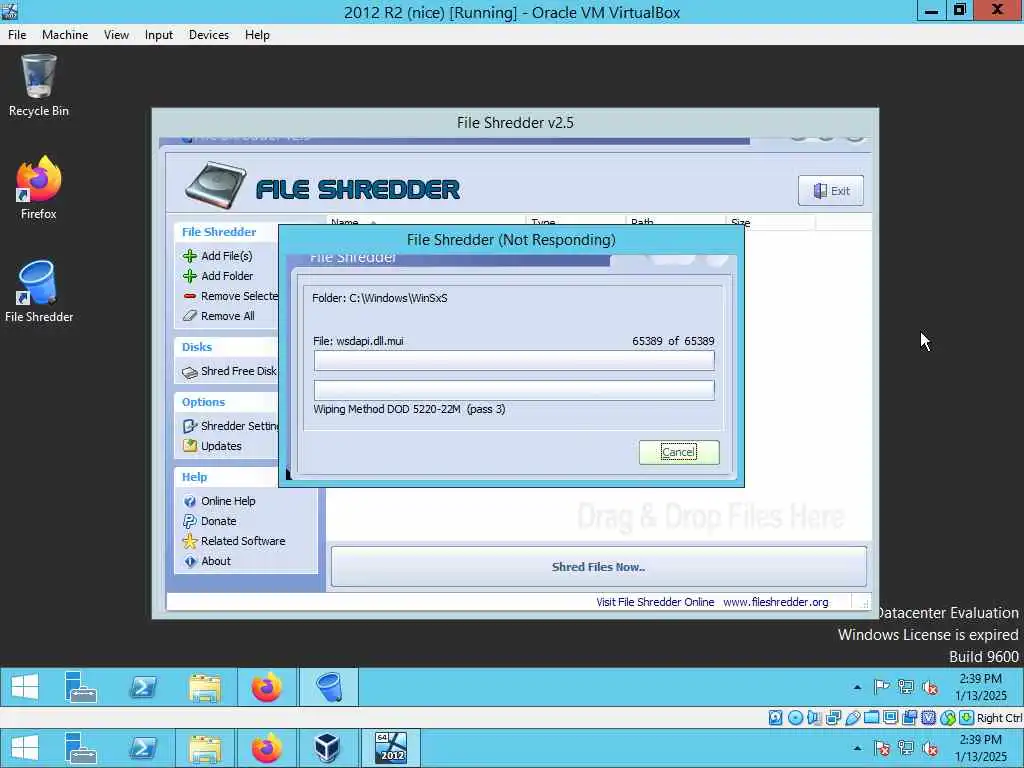Click the guest Action Center flag tray icon
Viewport: 1024px width, 768px height.
(882, 687)
